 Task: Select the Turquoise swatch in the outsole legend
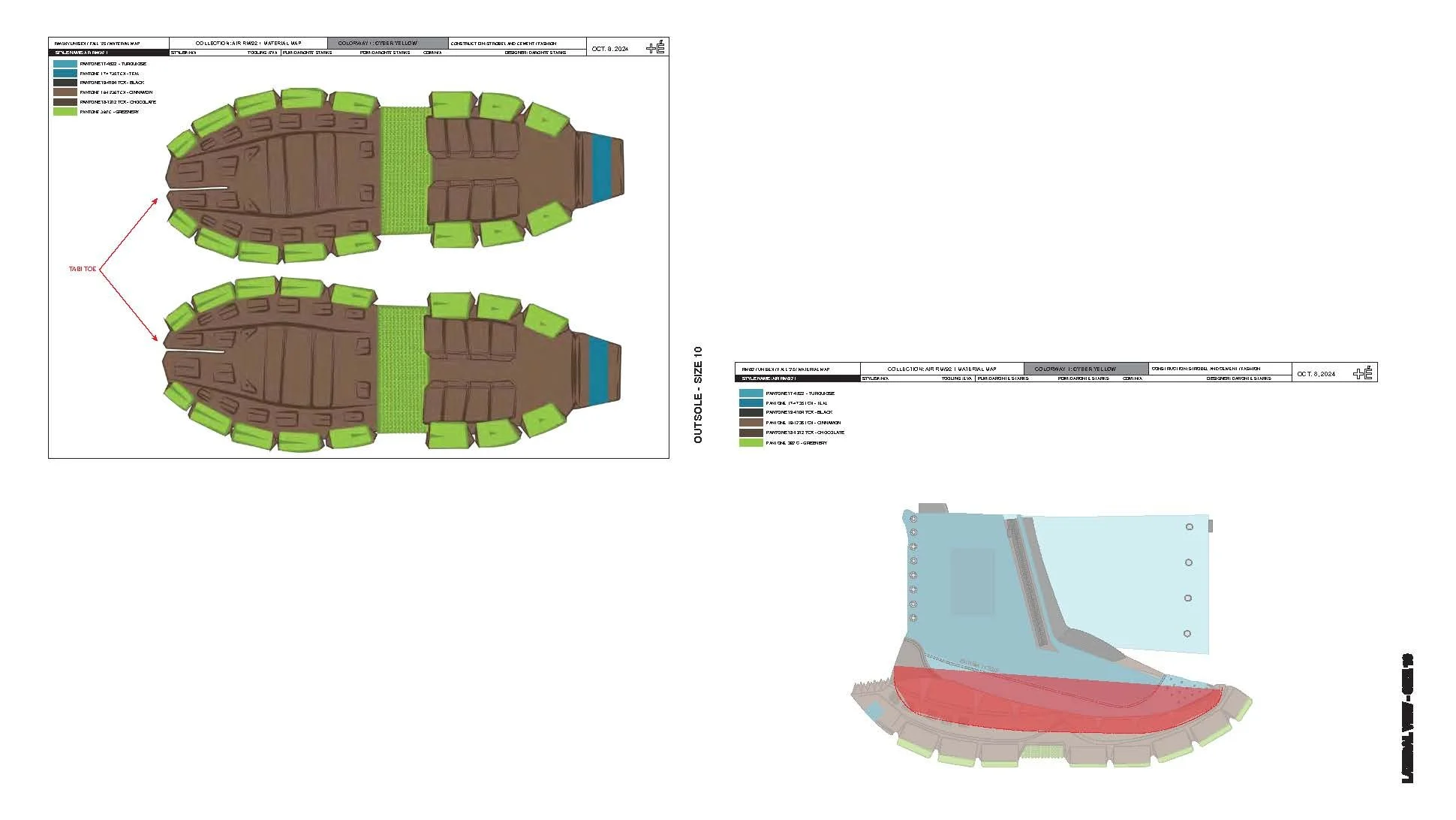pos(65,64)
